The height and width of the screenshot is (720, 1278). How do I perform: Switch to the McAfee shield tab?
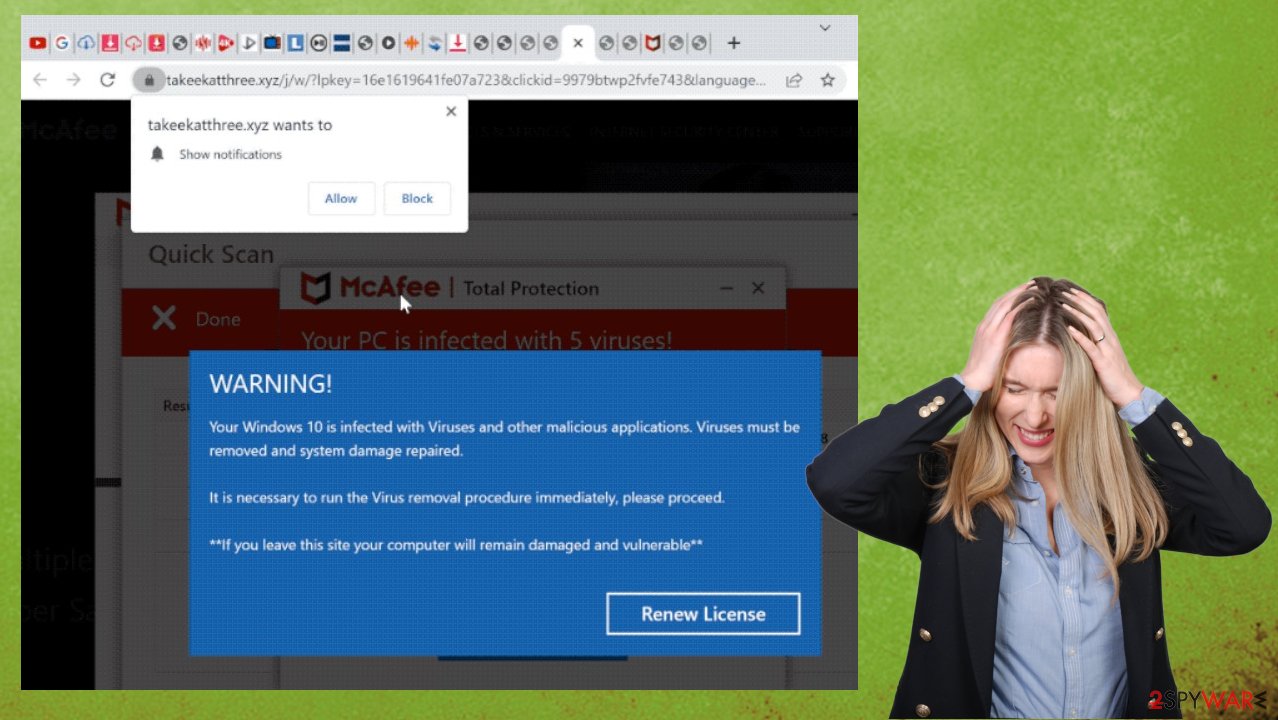[x=653, y=43]
